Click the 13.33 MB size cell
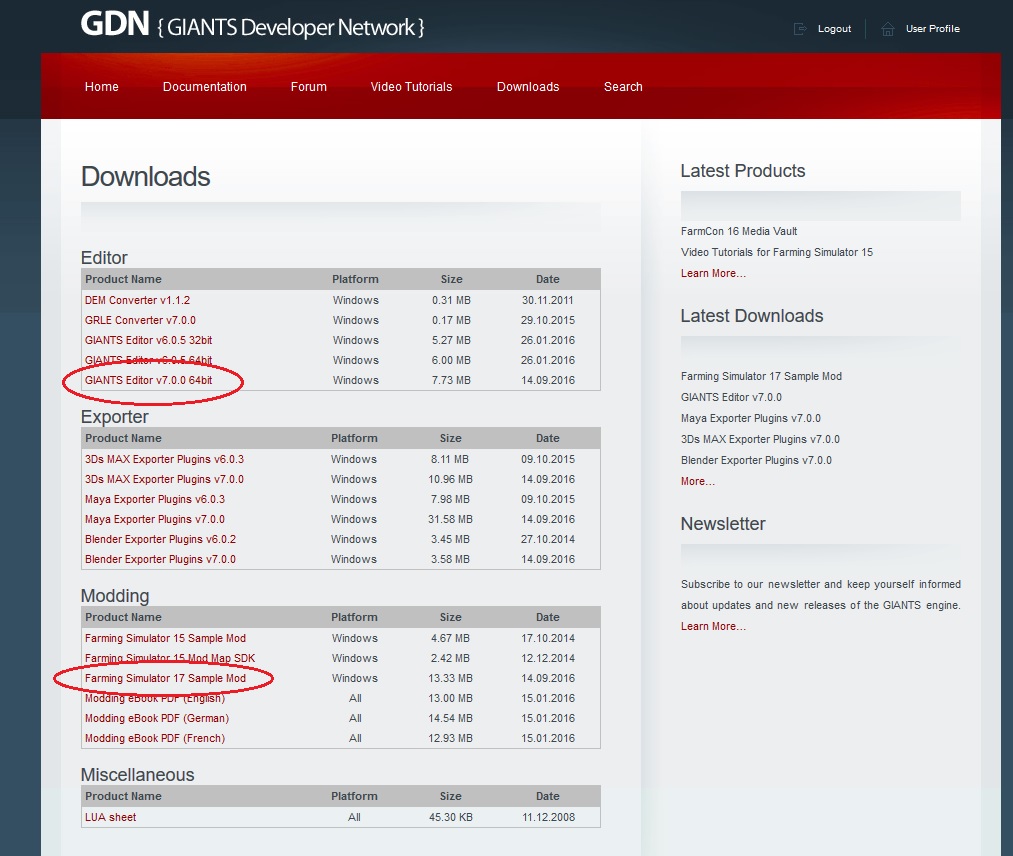1013x856 pixels. 450,678
